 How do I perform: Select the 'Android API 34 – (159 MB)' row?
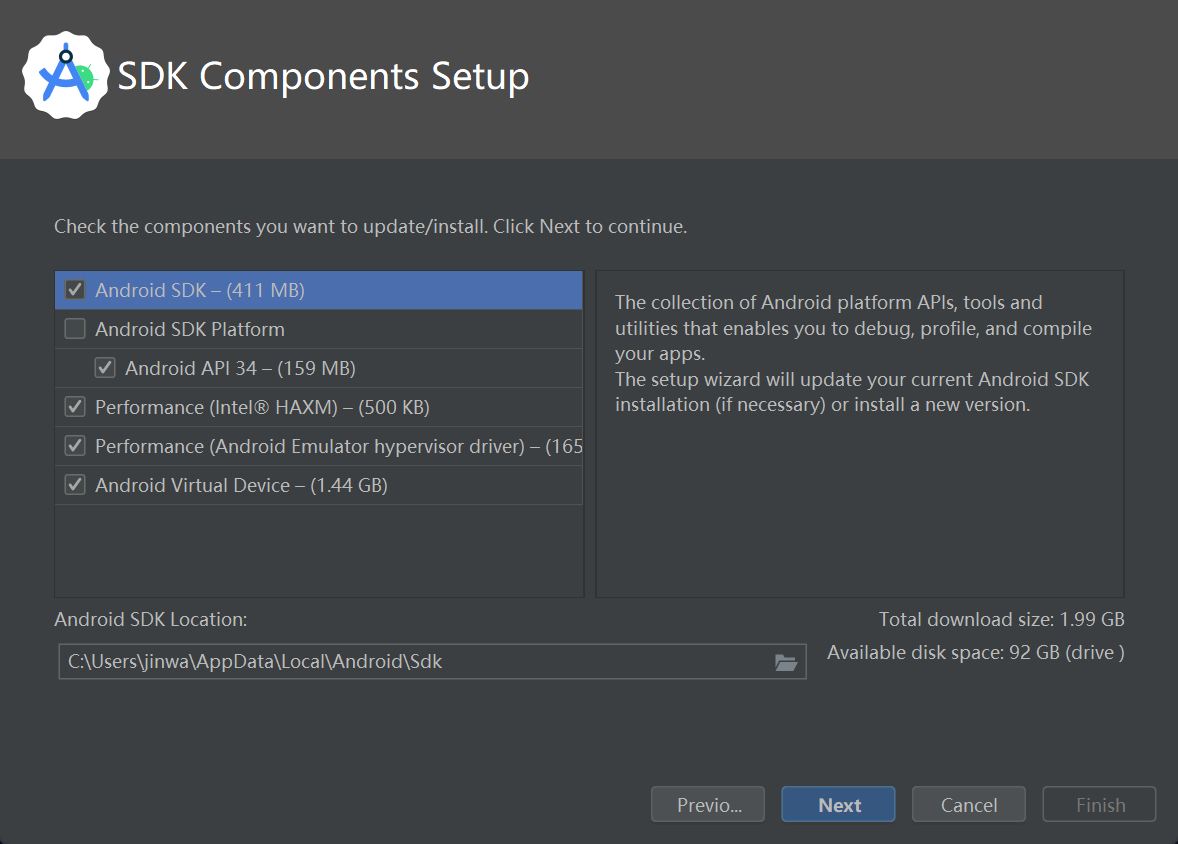[x=319, y=368]
